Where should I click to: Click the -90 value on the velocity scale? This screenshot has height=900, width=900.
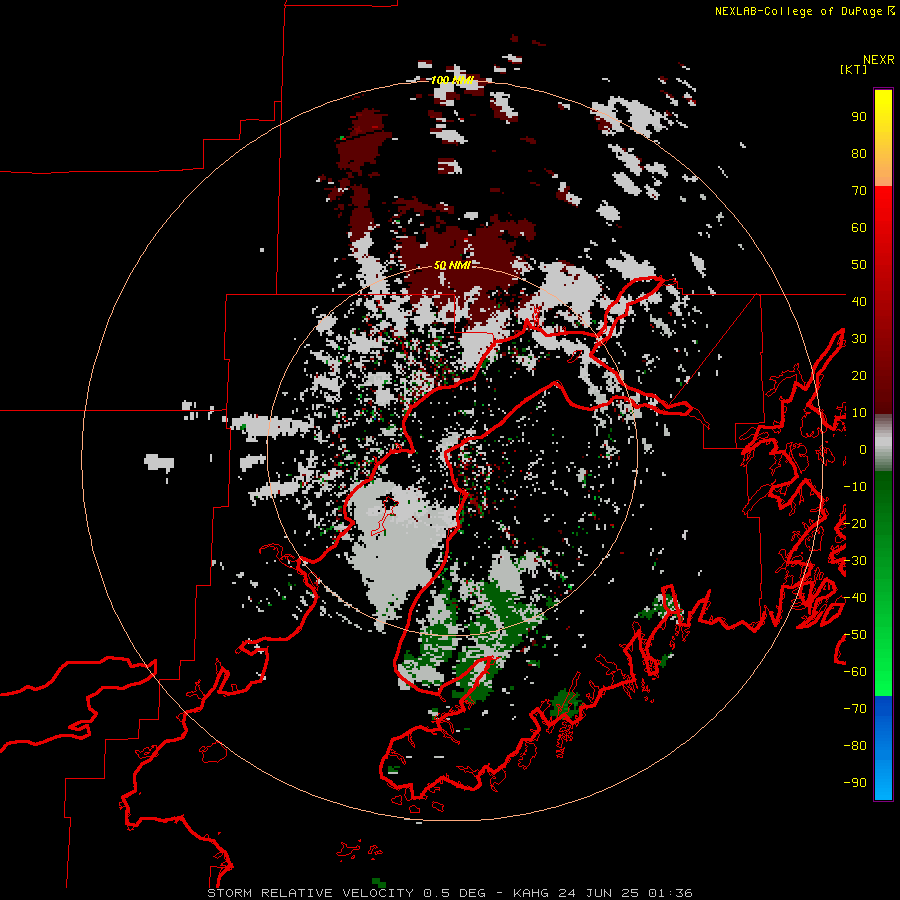(x=855, y=783)
